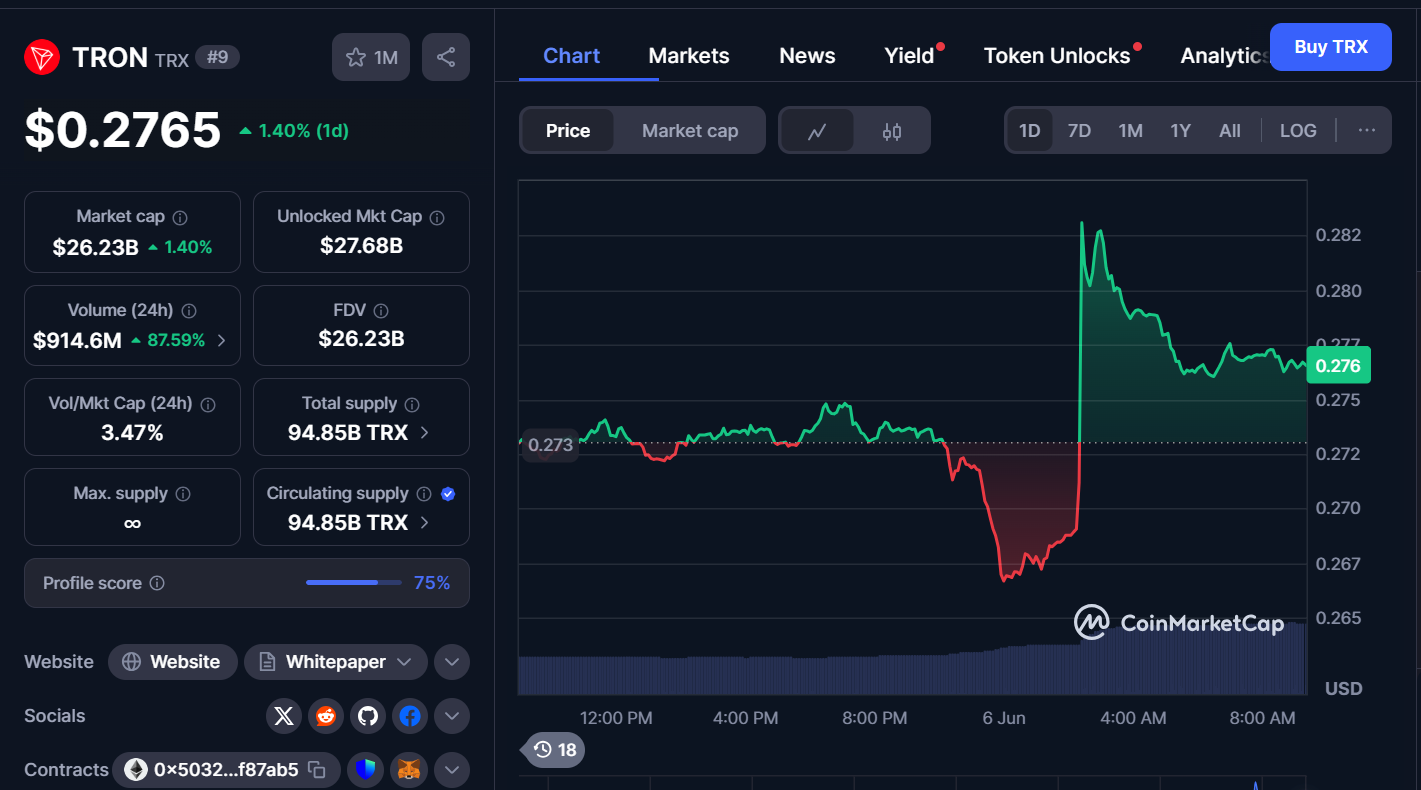Click Market cap info icon
1421x790 pixels.
[180, 217]
